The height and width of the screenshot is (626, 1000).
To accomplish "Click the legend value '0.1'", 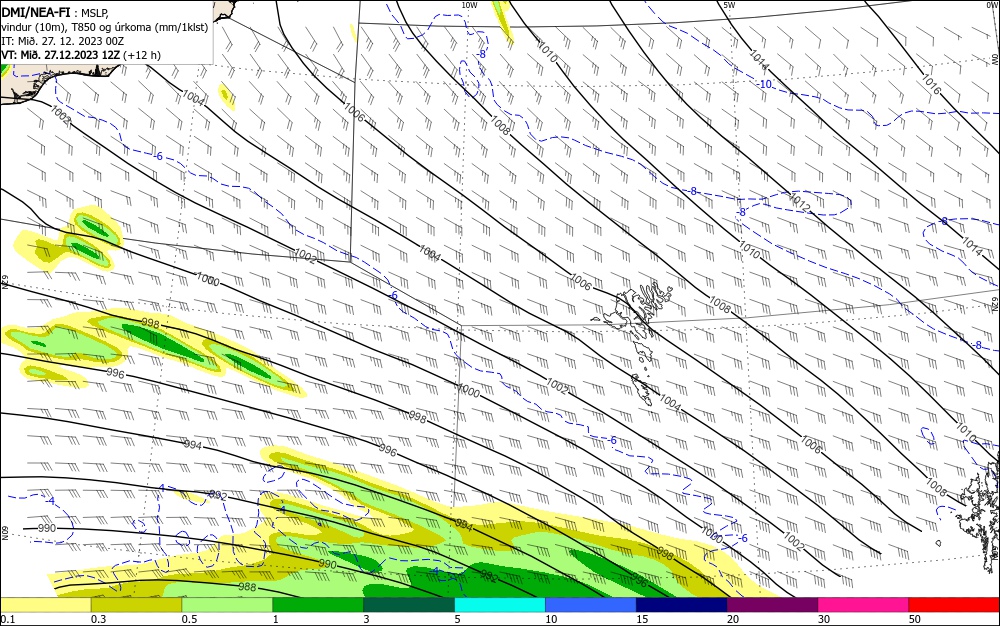I will click(x=8, y=619).
